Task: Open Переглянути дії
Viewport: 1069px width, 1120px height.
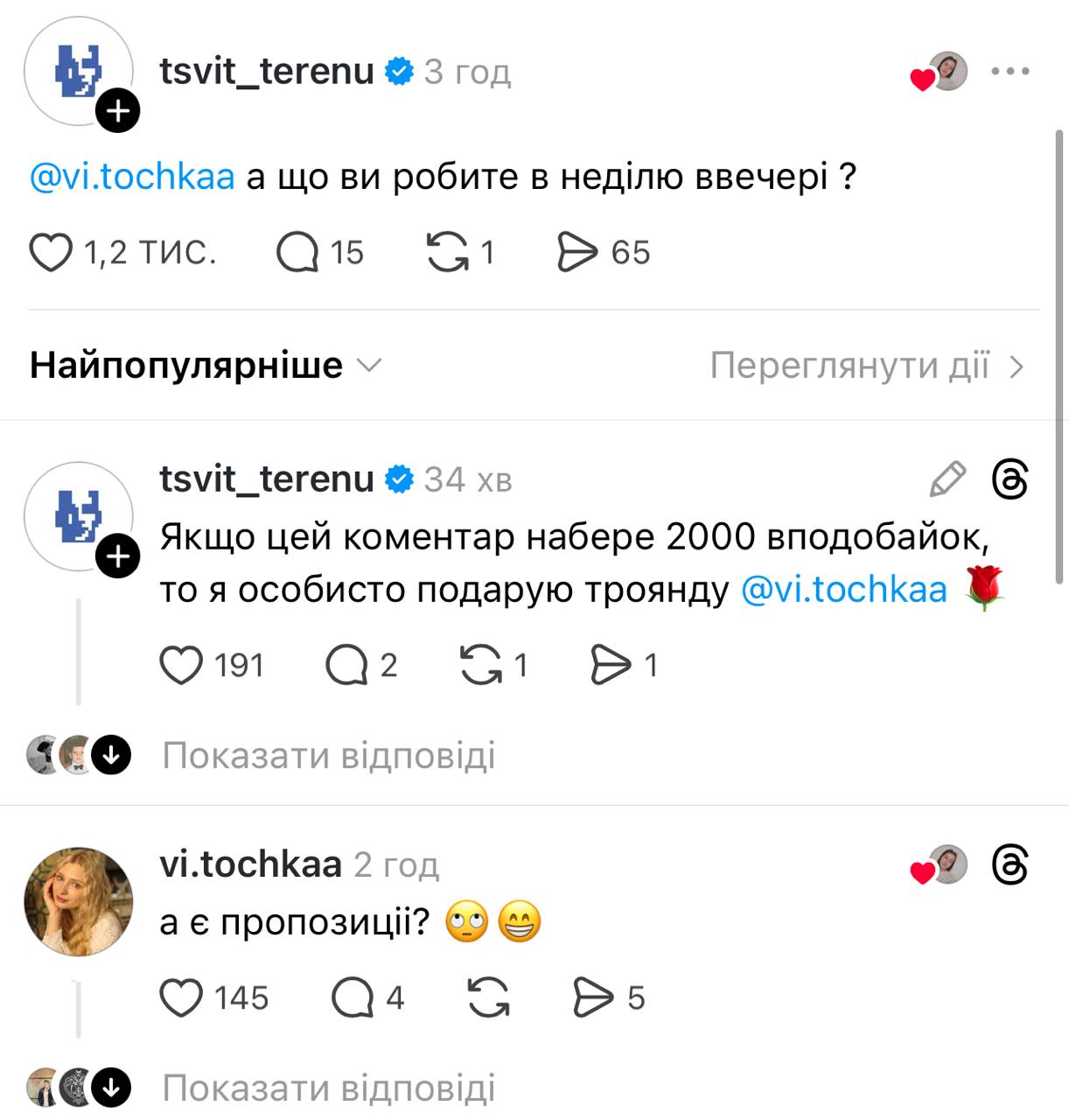Action: [866, 365]
